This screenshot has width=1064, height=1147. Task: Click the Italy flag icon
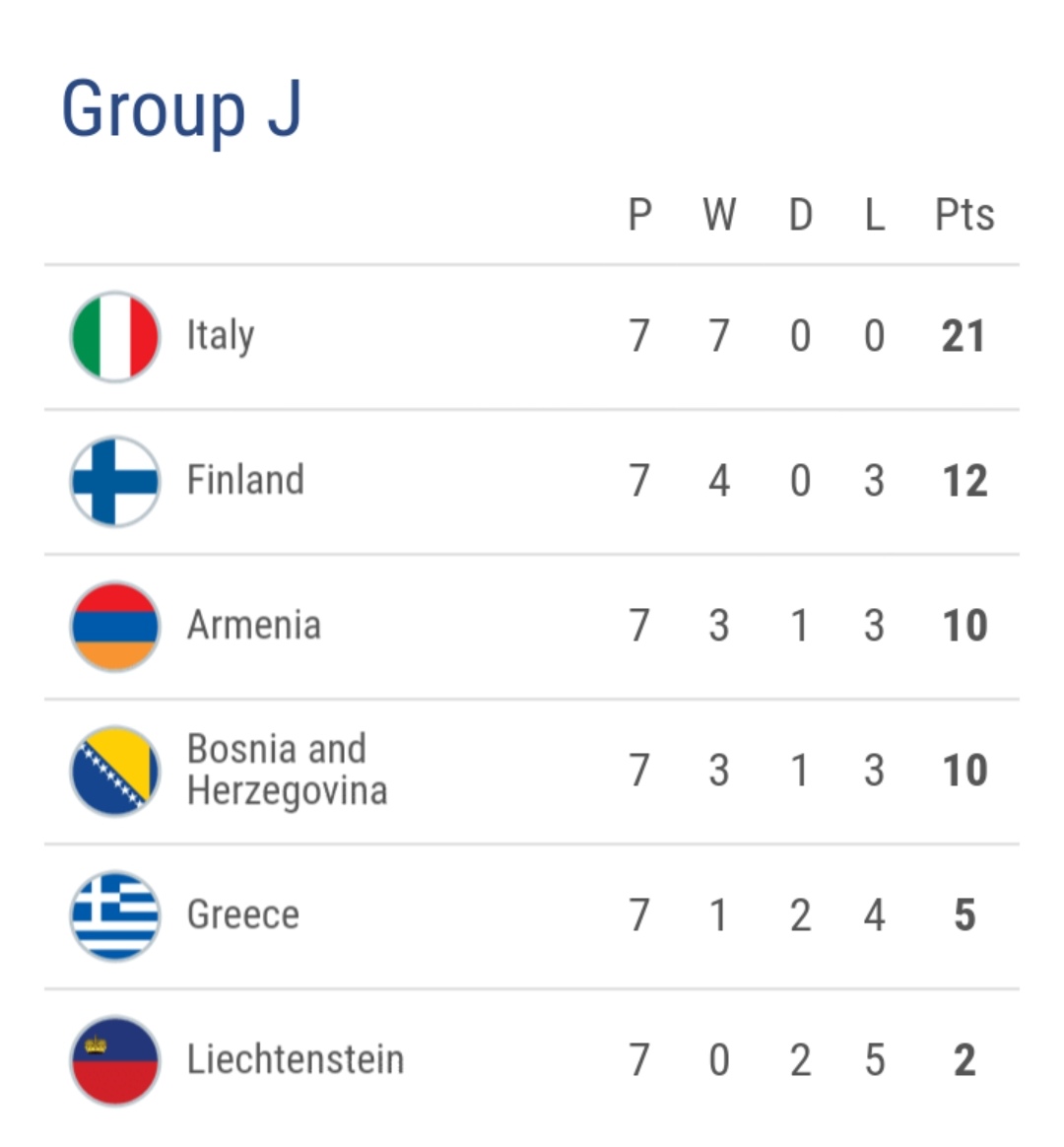click(x=115, y=336)
